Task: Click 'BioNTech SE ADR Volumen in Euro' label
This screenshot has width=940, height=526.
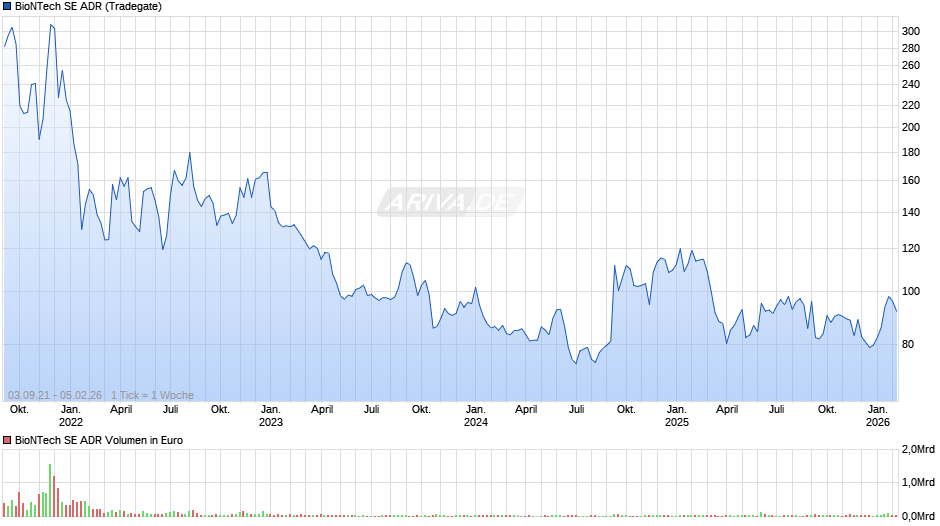Action: pos(99,440)
